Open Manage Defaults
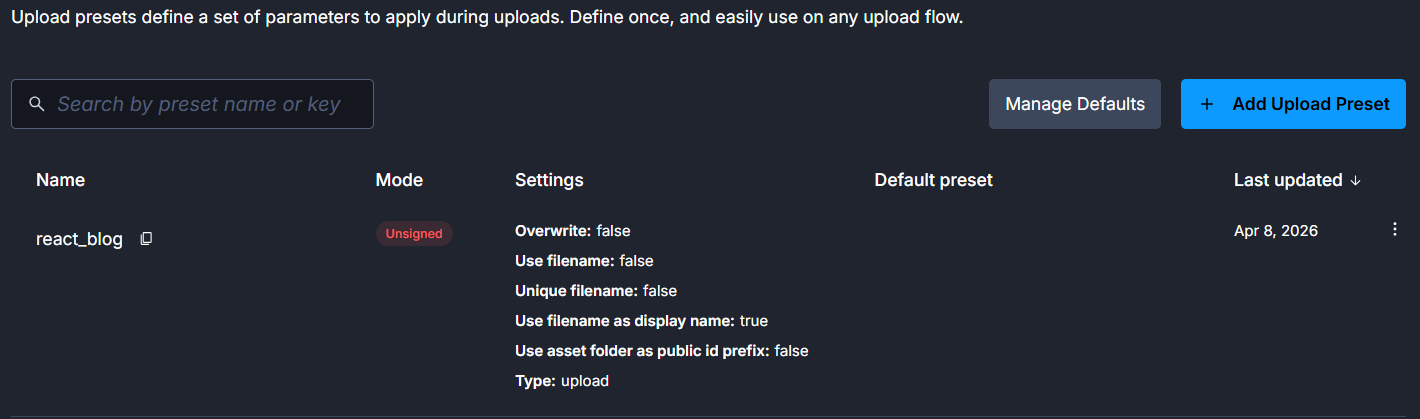Image resolution: width=1420 pixels, height=419 pixels. point(1074,104)
